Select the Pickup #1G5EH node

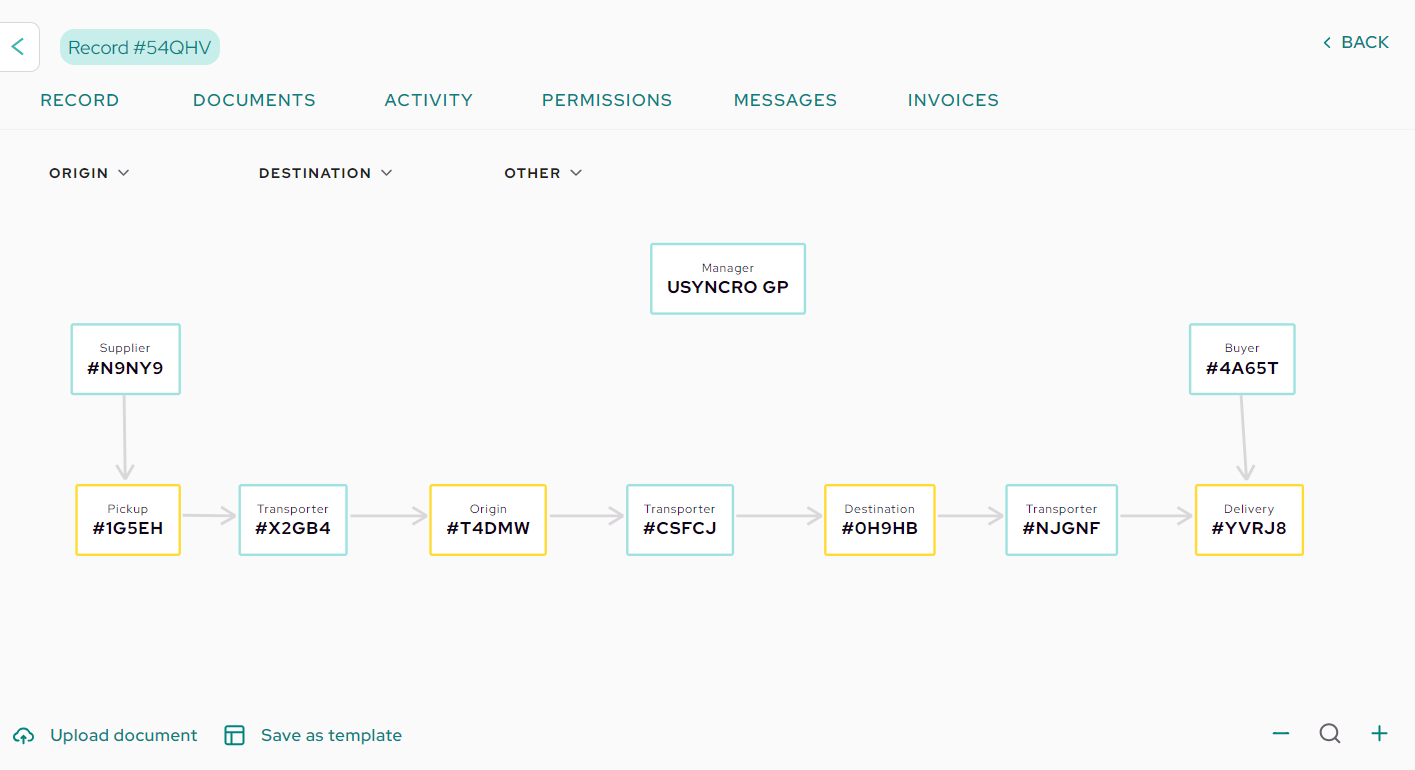tap(128, 520)
